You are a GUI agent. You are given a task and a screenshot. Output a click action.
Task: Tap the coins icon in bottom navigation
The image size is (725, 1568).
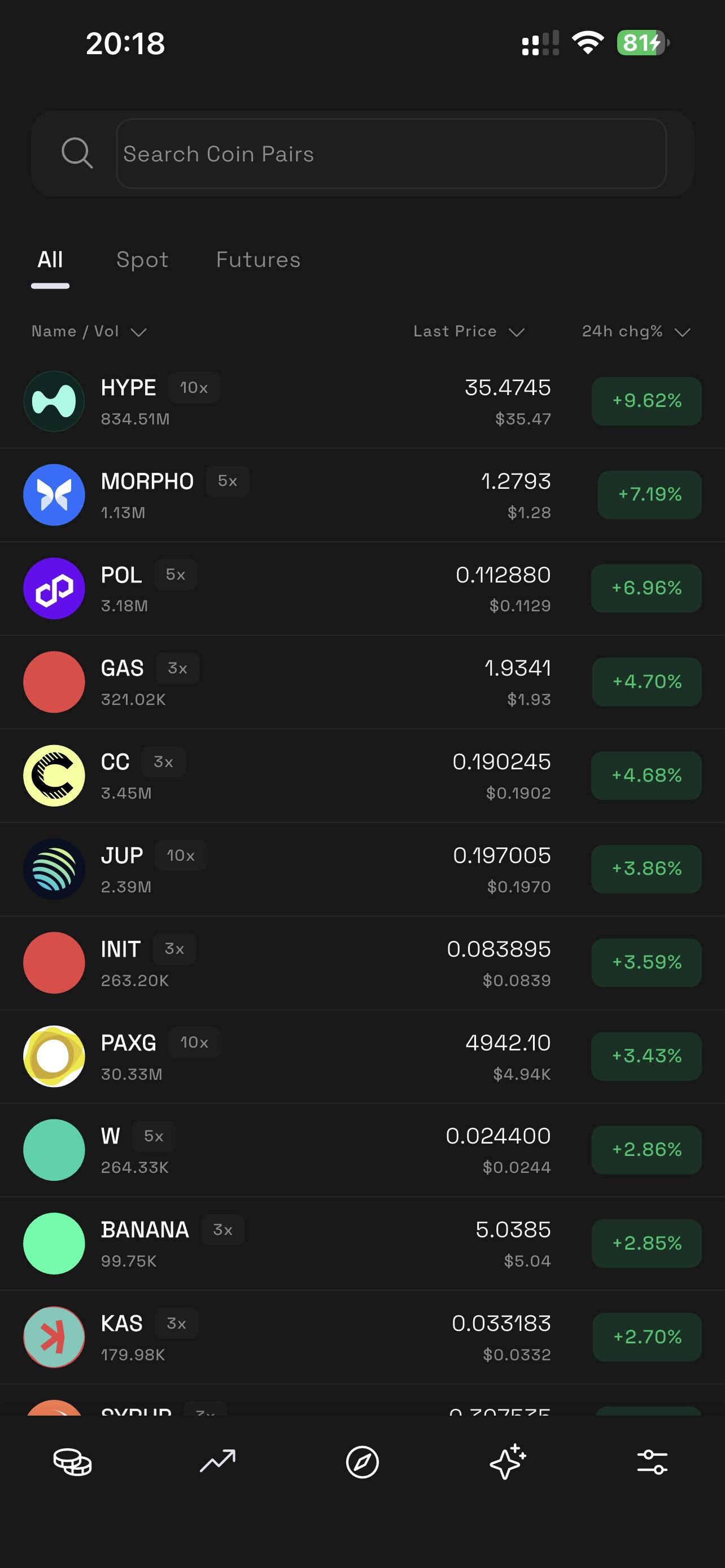(x=72, y=1461)
